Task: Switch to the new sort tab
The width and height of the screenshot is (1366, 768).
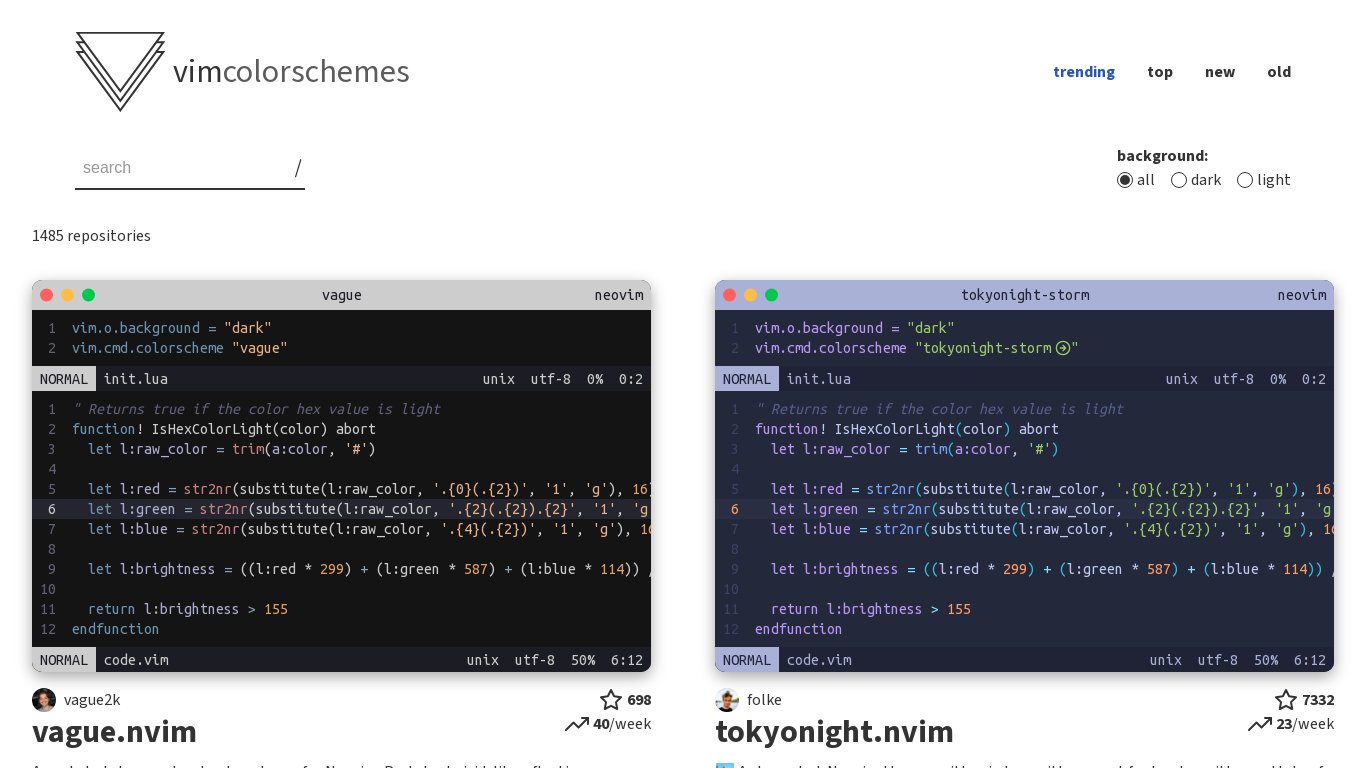Action: (1220, 72)
